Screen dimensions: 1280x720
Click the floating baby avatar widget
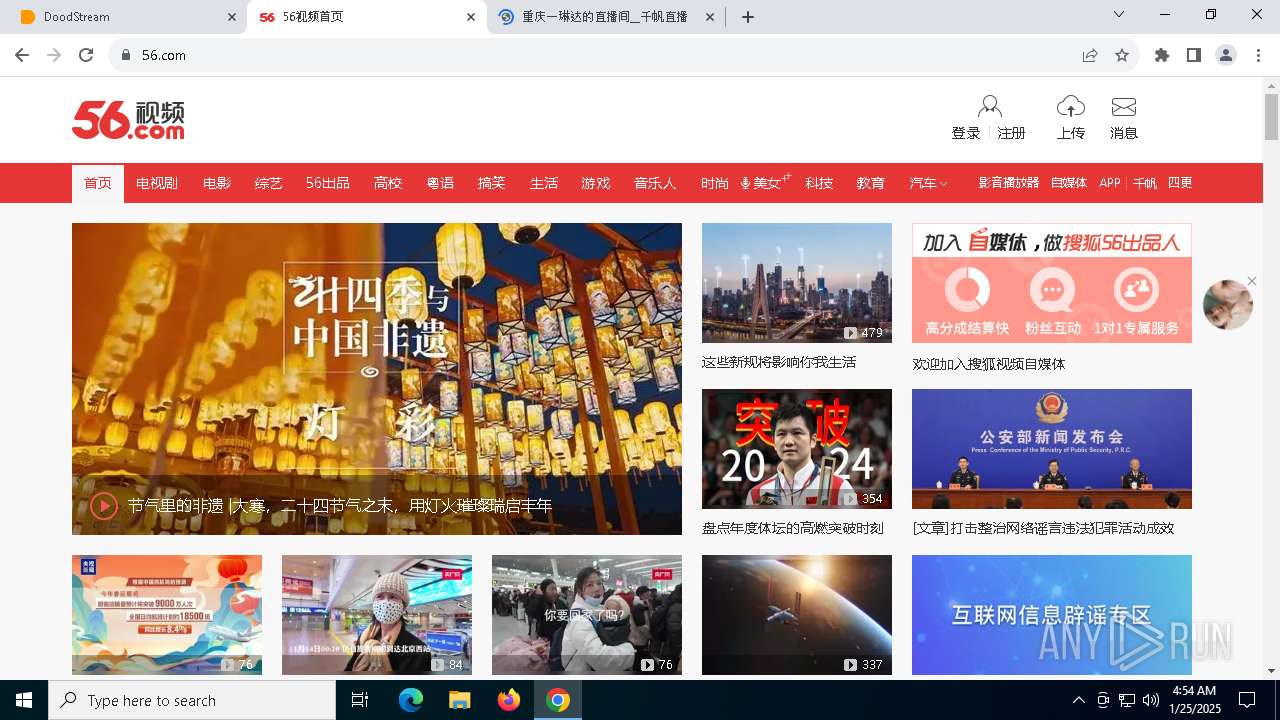(x=1228, y=305)
